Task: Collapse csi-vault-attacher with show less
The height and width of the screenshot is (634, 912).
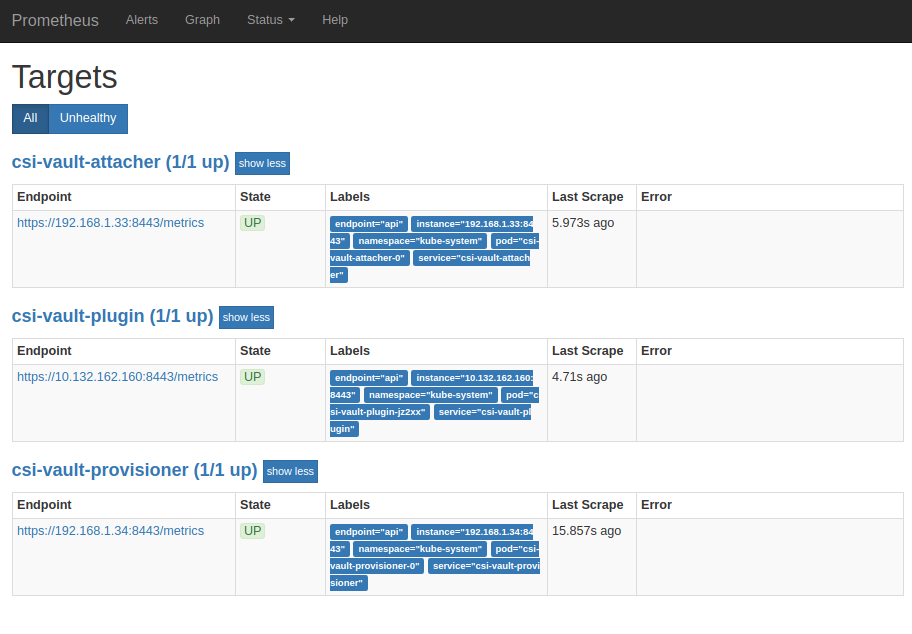Action: coord(262,163)
